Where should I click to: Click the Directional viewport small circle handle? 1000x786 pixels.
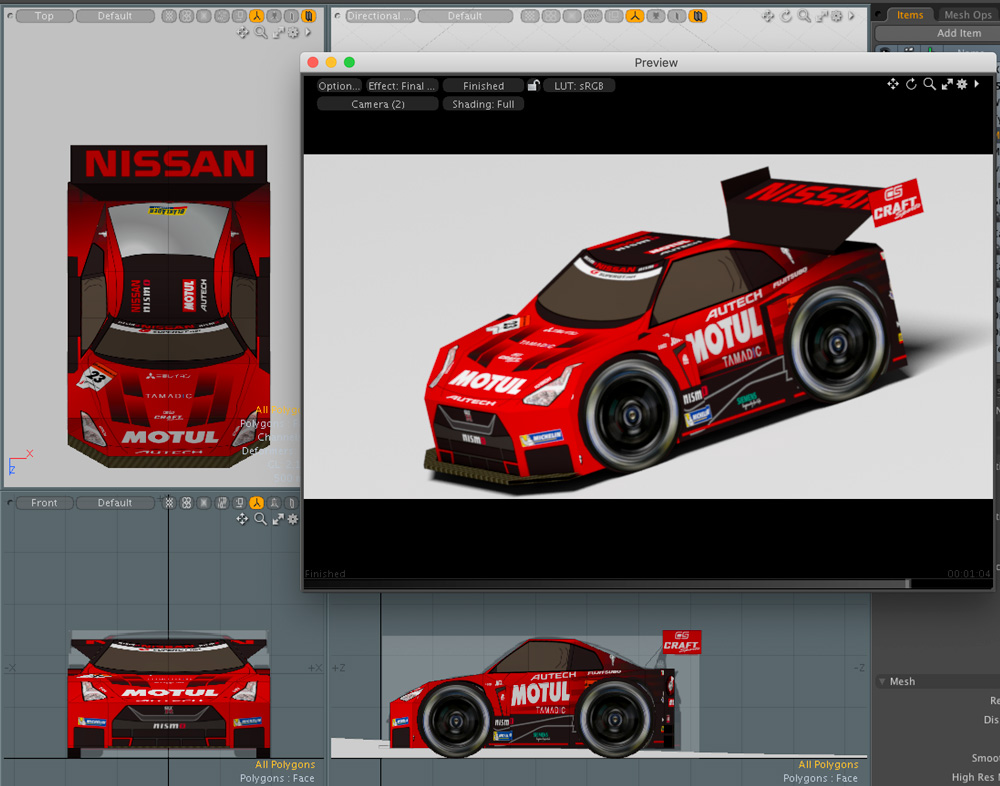[337, 16]
